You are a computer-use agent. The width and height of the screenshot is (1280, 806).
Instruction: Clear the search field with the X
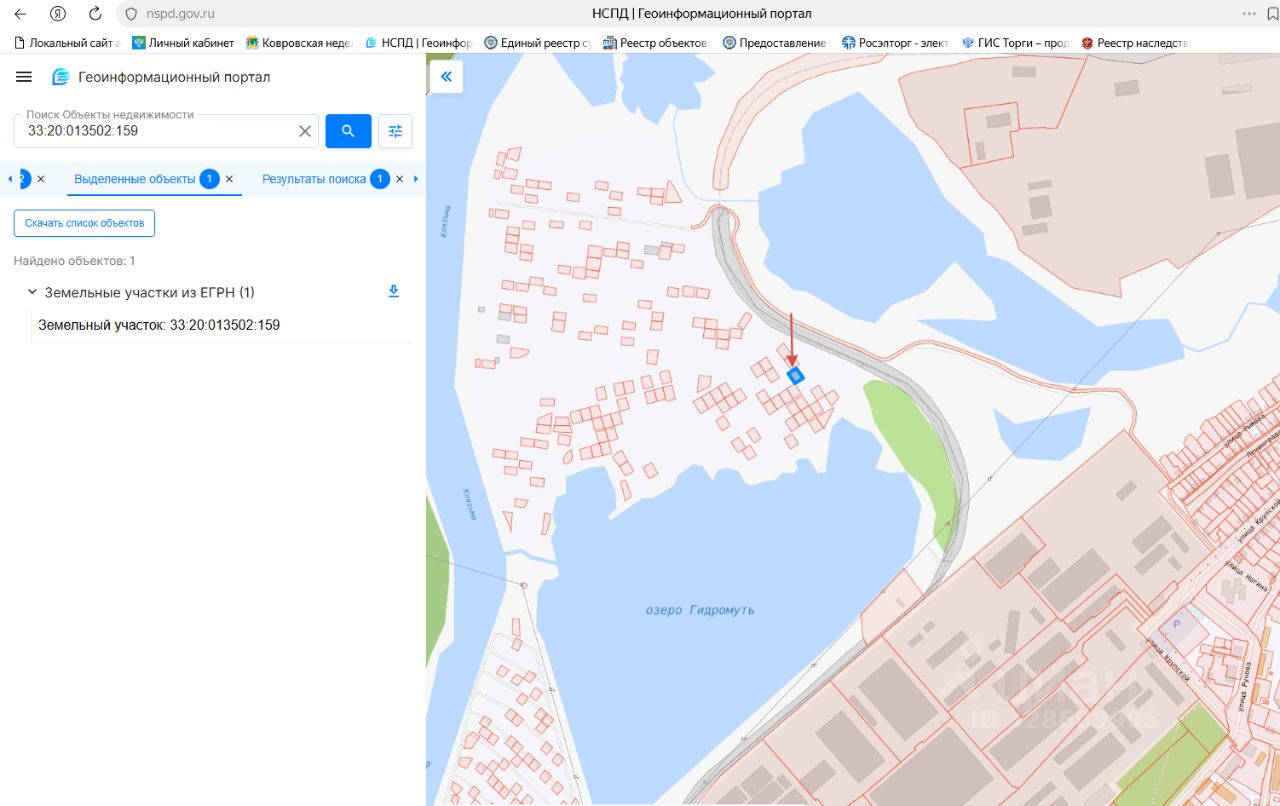tap(305, 131)
